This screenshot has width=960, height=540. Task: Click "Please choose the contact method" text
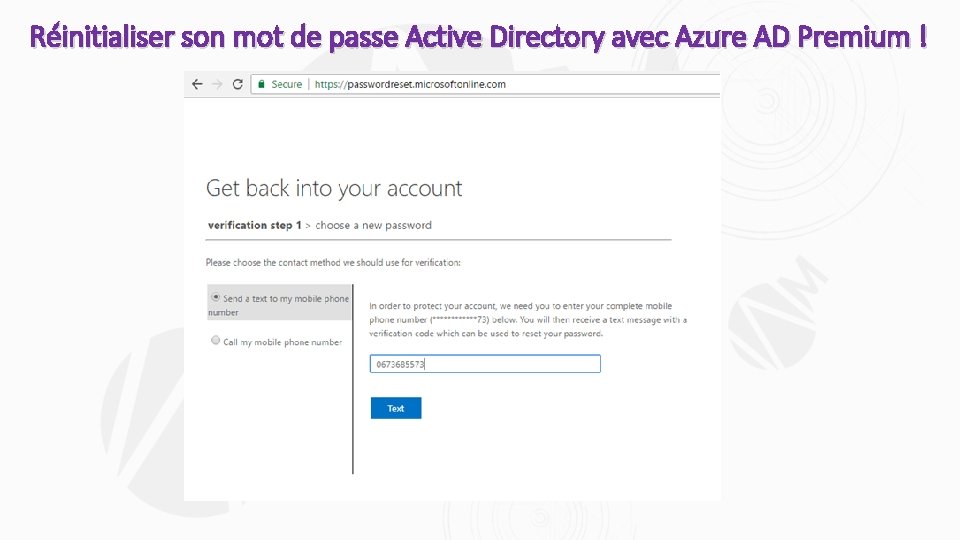[x=333, y=262]
